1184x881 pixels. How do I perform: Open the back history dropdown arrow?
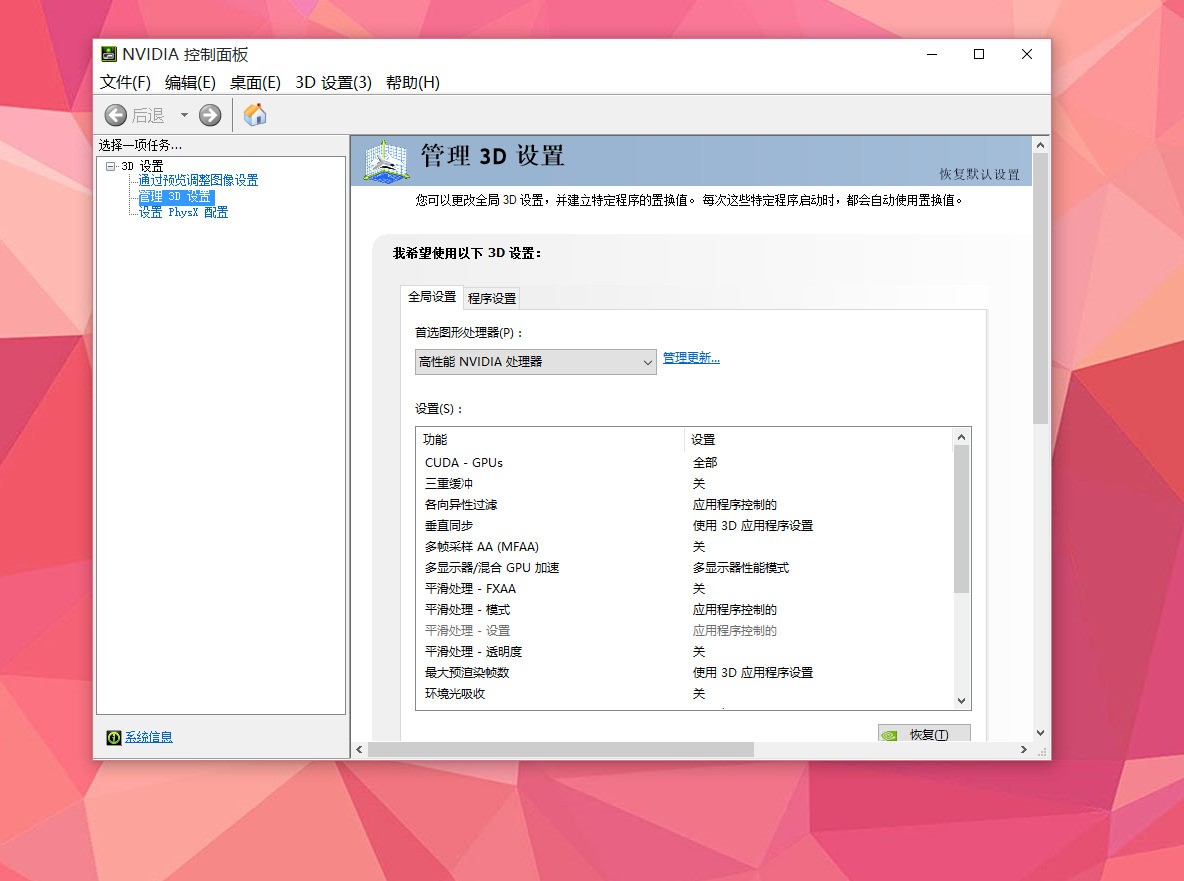point(184,115)
